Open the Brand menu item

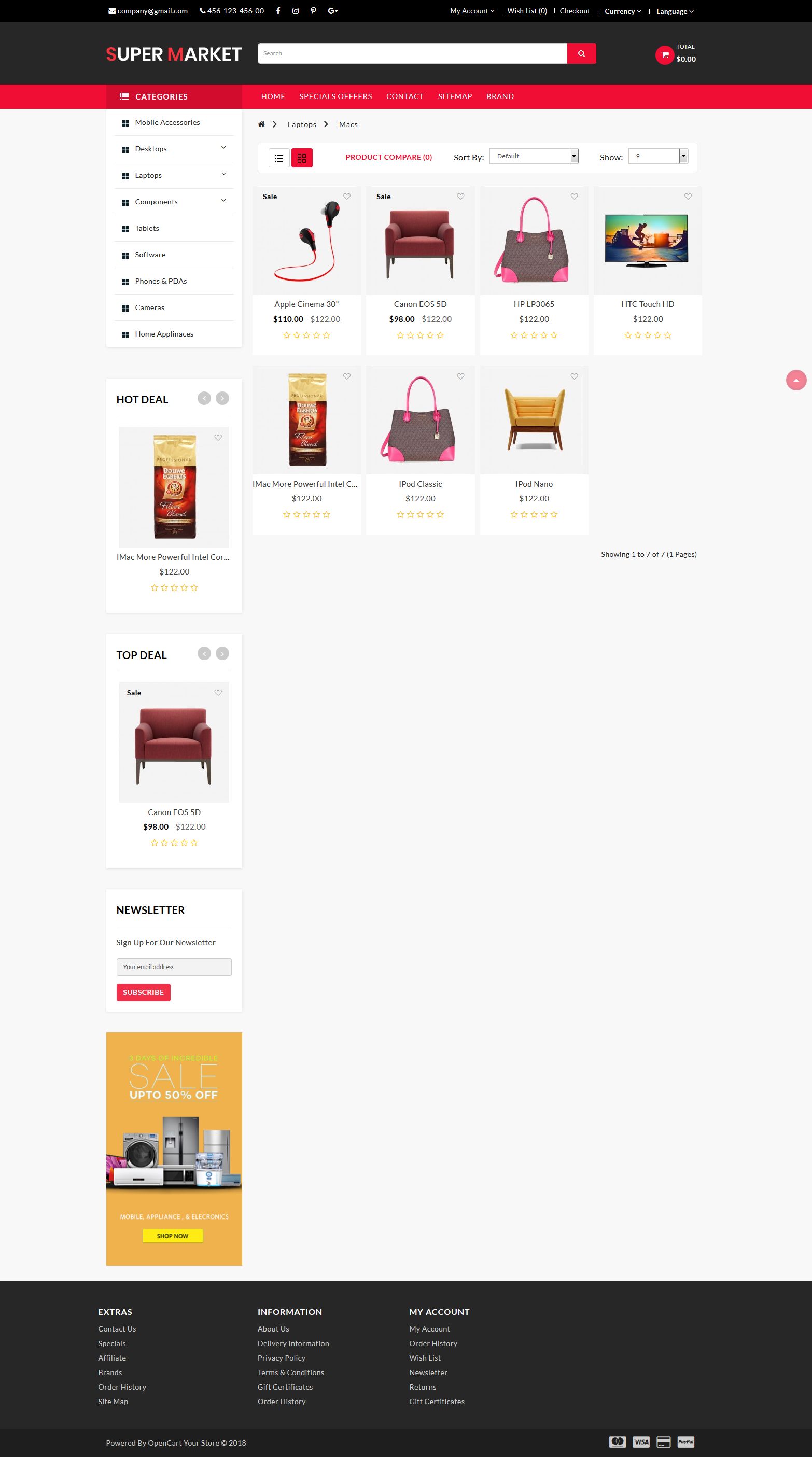click(500, 97)
